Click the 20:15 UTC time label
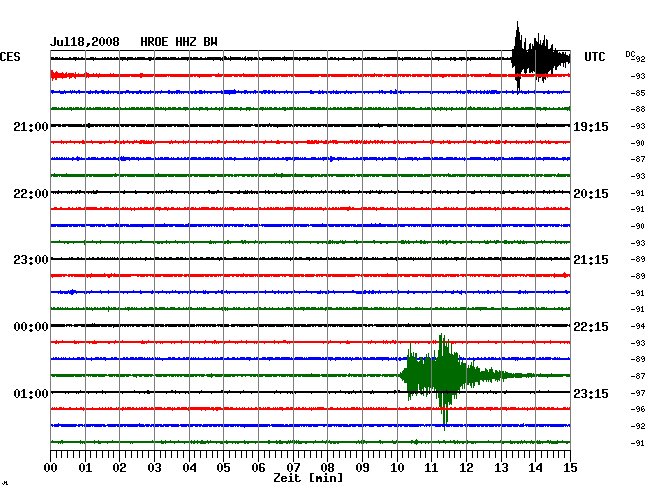 [x=591, y=194]
